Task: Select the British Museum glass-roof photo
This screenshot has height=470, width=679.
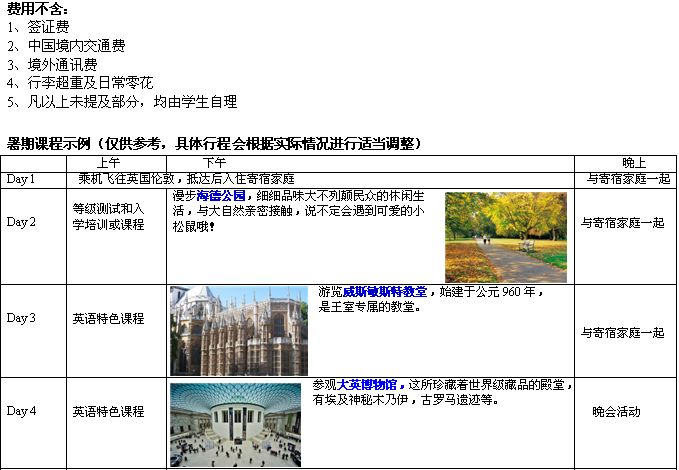Action: click(235, 424)
